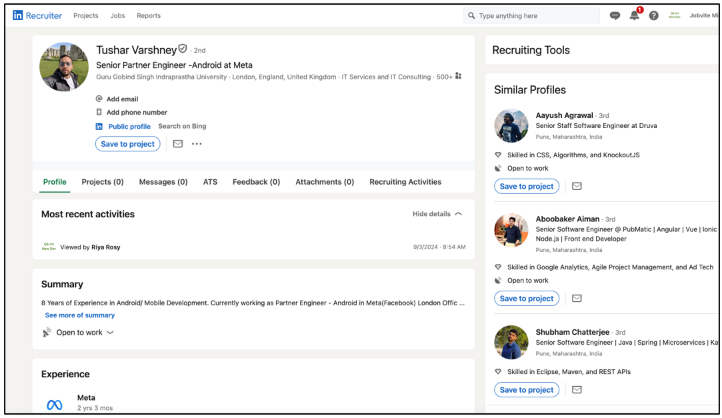Click the Open to work icon in Summary
Image resolution: width=722 pixels, height=418 pixels.
47,332
